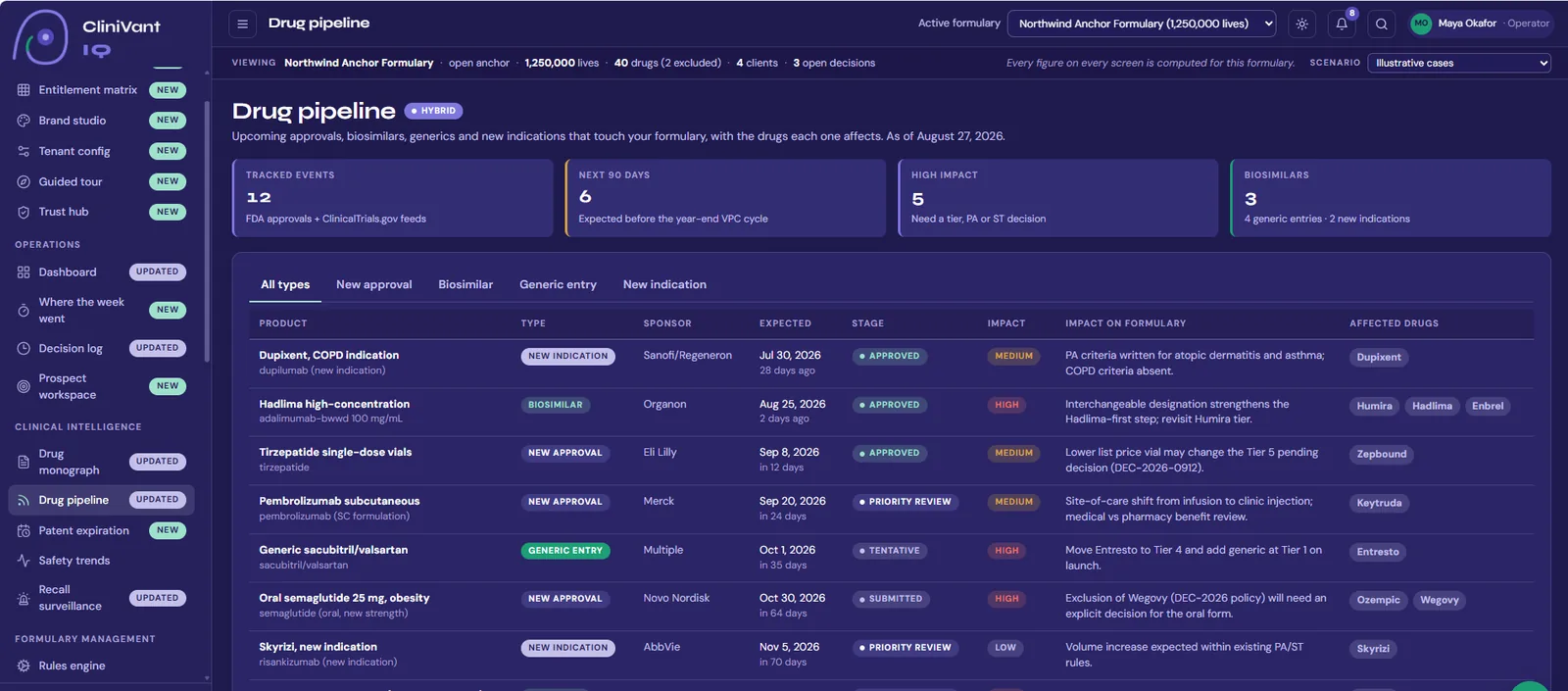Click the Ozempic drug chip
Screen dimensions: 1568x691
click(1378, 600)
